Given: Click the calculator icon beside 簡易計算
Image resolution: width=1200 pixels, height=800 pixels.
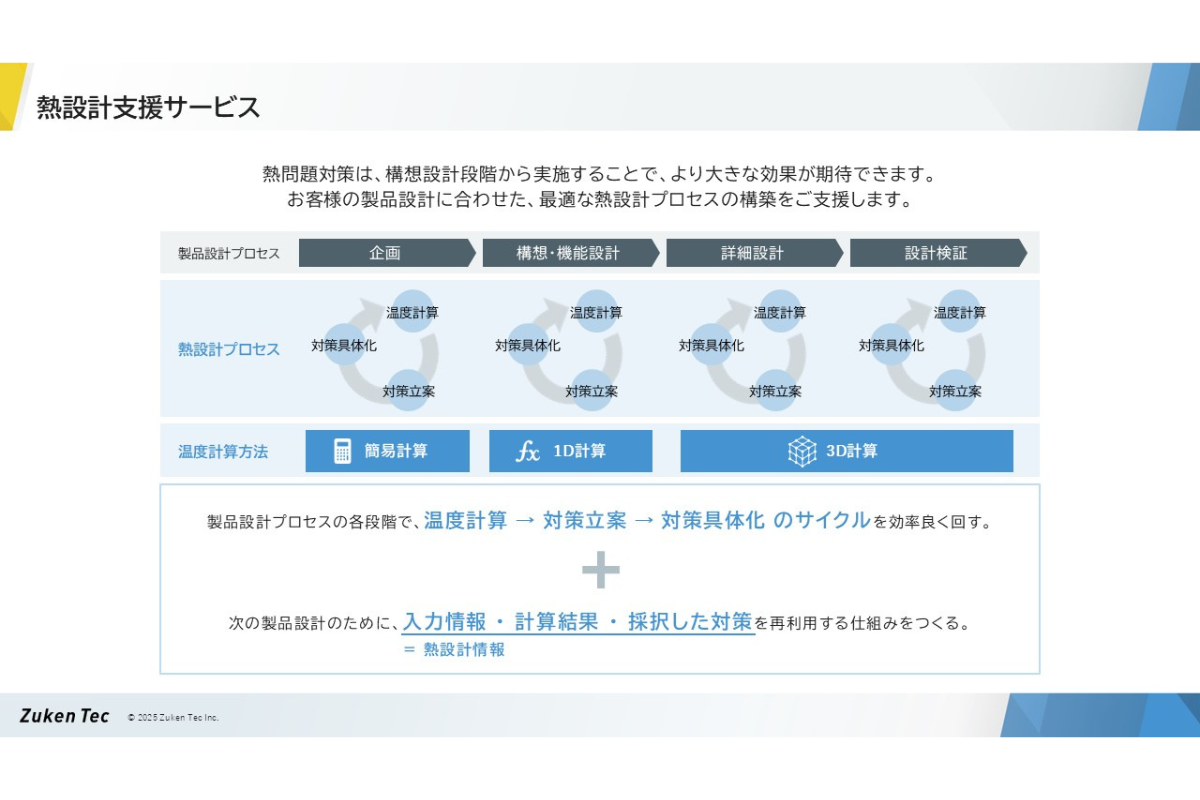Looking at the screenshot, I should click(x=343, y=451).
